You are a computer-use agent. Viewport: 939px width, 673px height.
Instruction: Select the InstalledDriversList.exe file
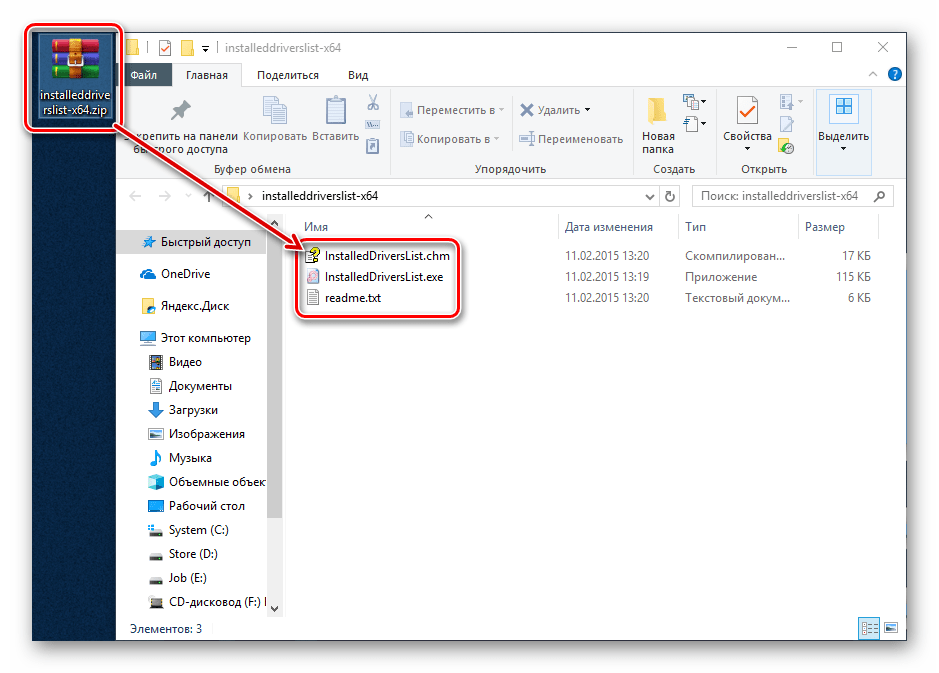pos(374,277)
